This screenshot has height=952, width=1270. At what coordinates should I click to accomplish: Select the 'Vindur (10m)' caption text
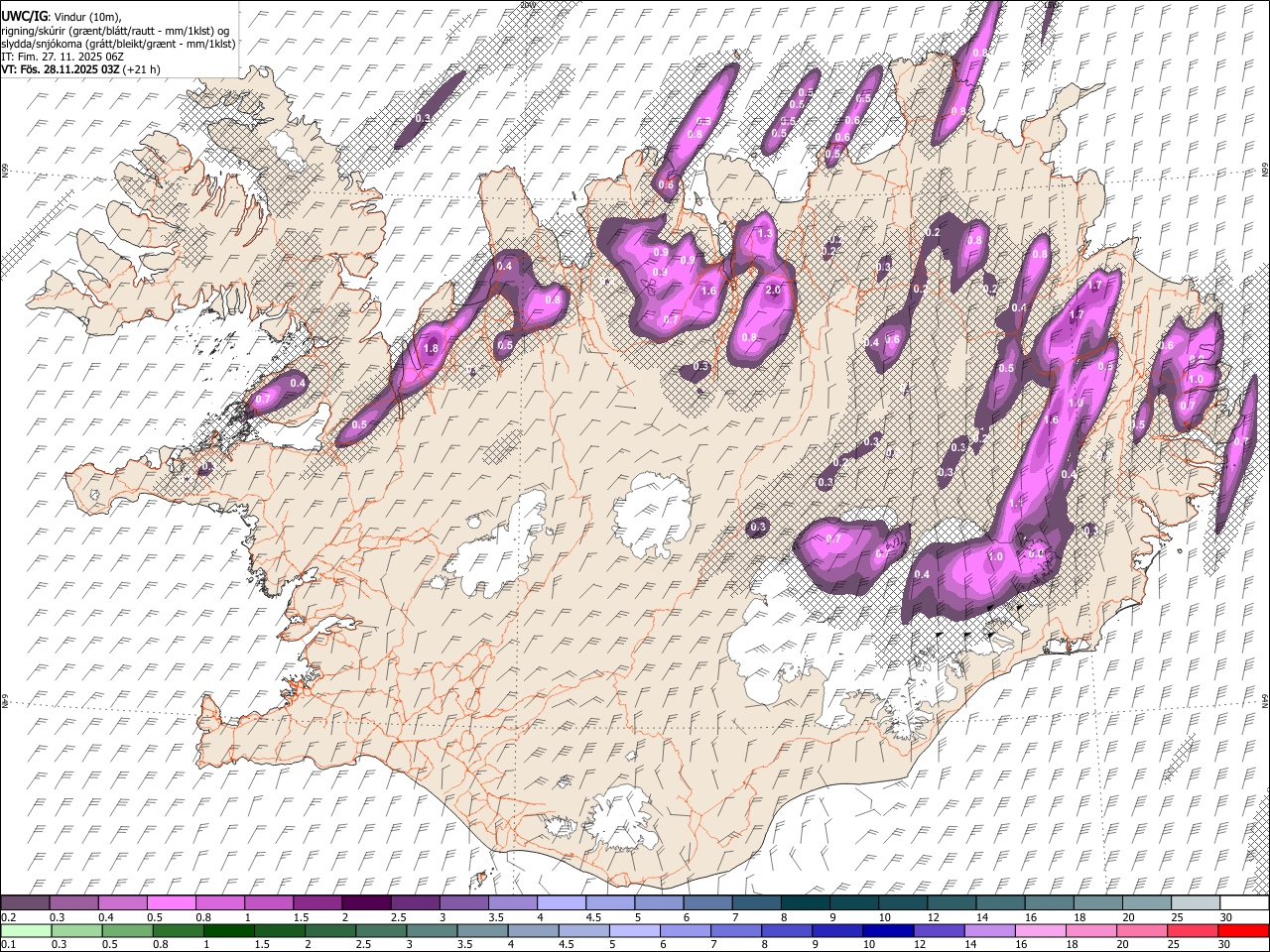click(85, 17)
